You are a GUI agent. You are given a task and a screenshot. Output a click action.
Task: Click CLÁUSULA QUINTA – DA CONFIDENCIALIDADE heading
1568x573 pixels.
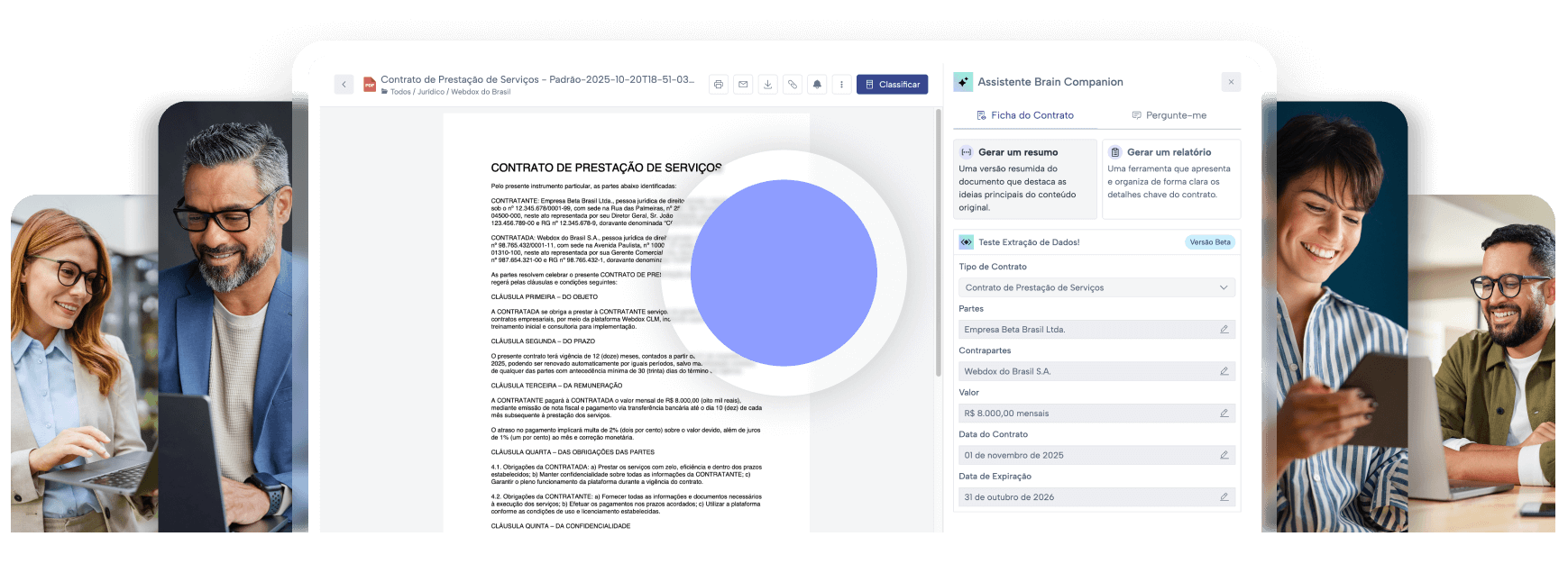(x=561, y=526)
